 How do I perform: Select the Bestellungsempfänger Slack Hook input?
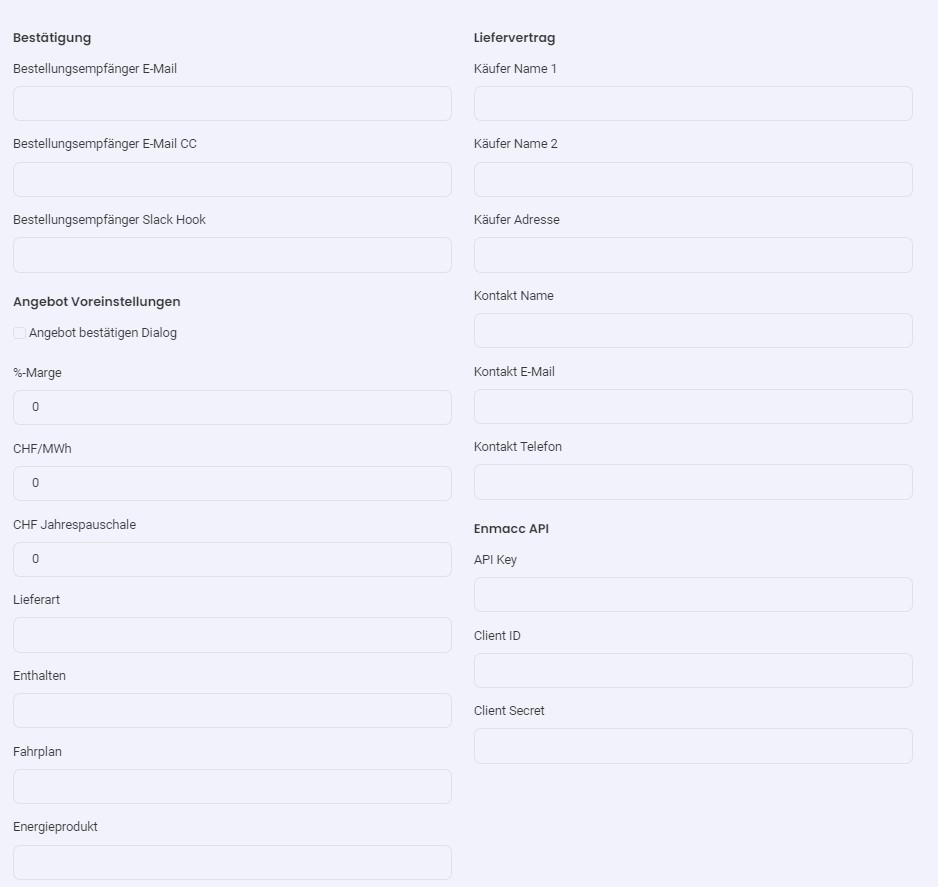[232, 255]
